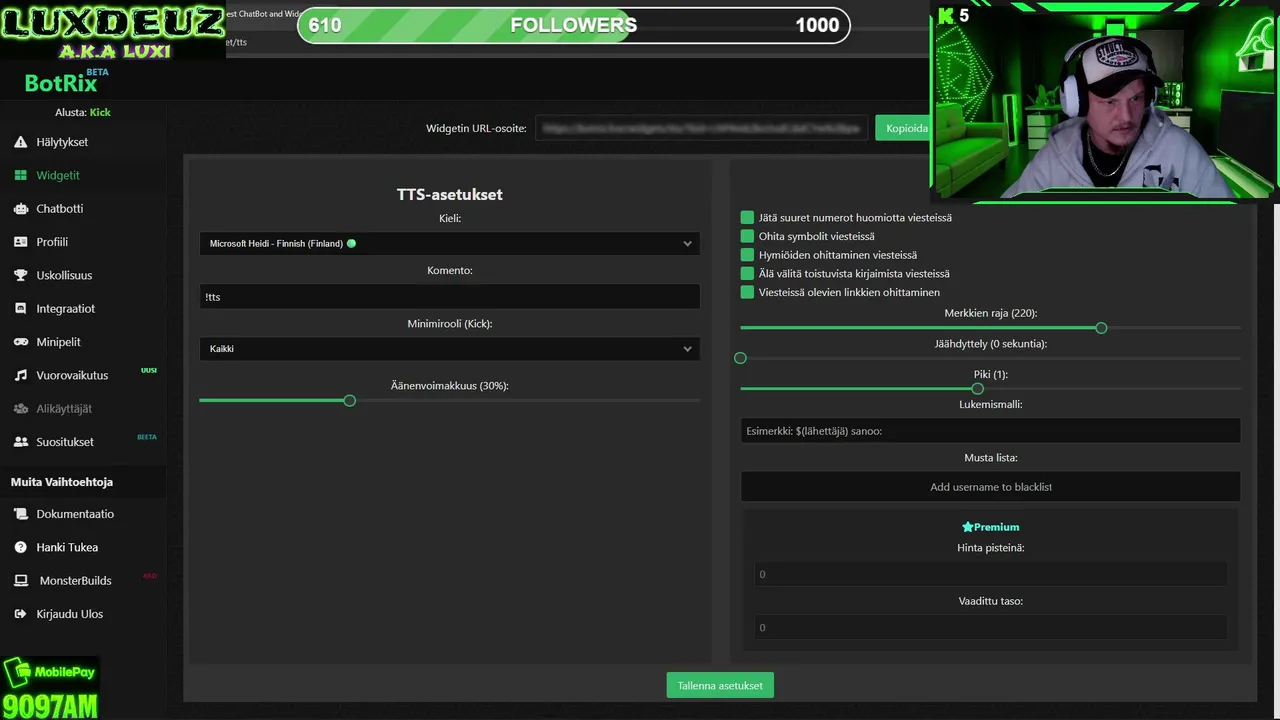This screenshot has width=1280, height=720.
Task: Click the Uskollisuus trophy icon
Action: pos(20,275)
